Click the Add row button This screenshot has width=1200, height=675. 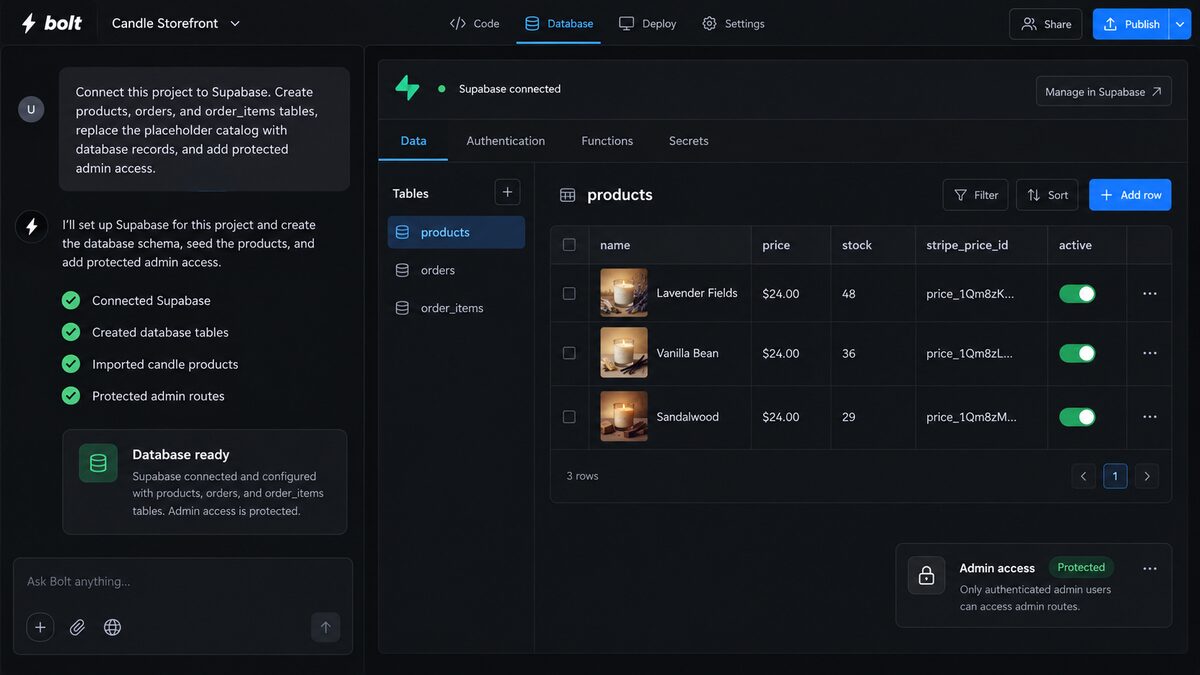pyautogui.click(x=1130, y=195)
